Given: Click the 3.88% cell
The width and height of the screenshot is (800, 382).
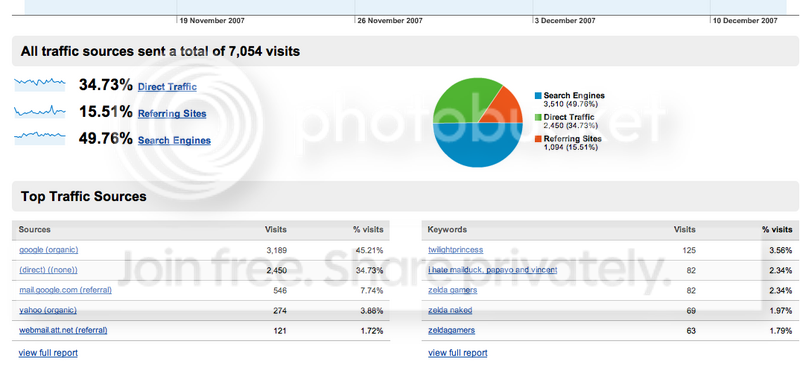Looking at the screenshot, I should coord(371,311).
